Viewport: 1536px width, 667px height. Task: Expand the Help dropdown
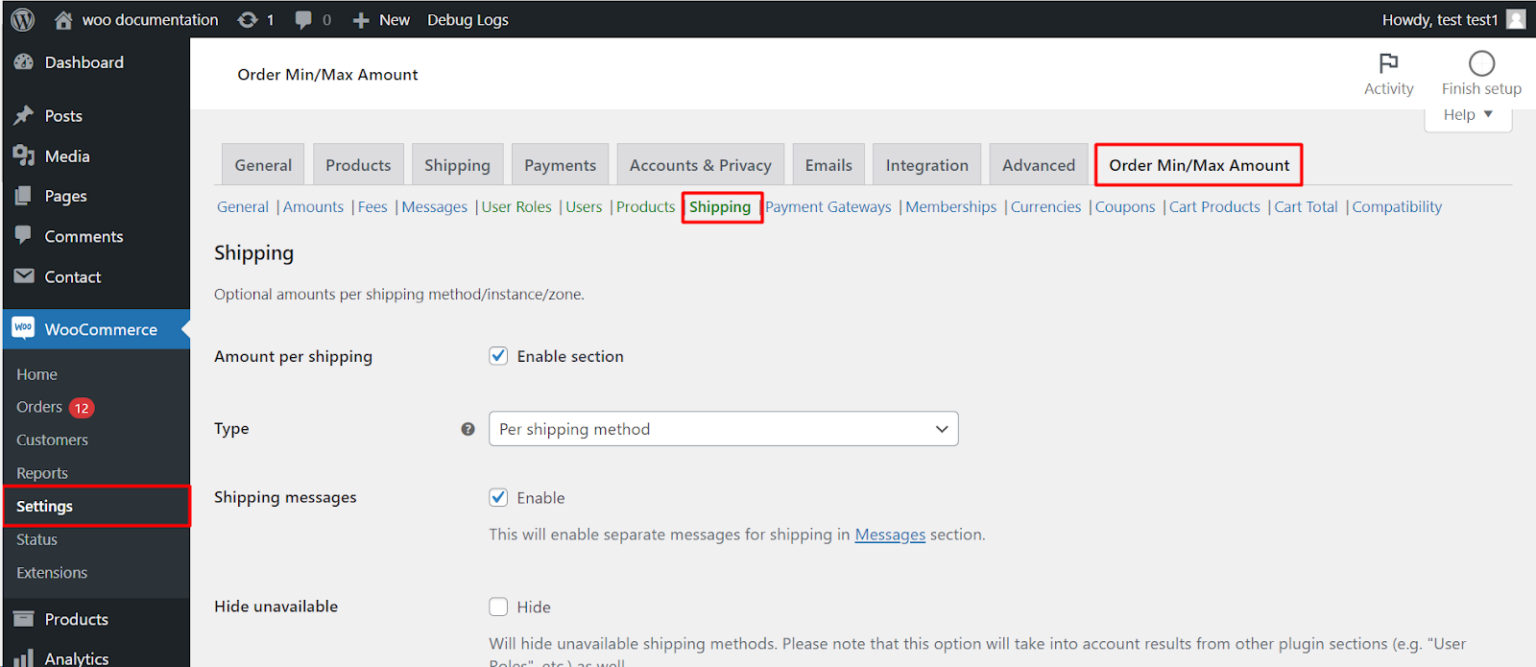click(x=1466, y=114)
